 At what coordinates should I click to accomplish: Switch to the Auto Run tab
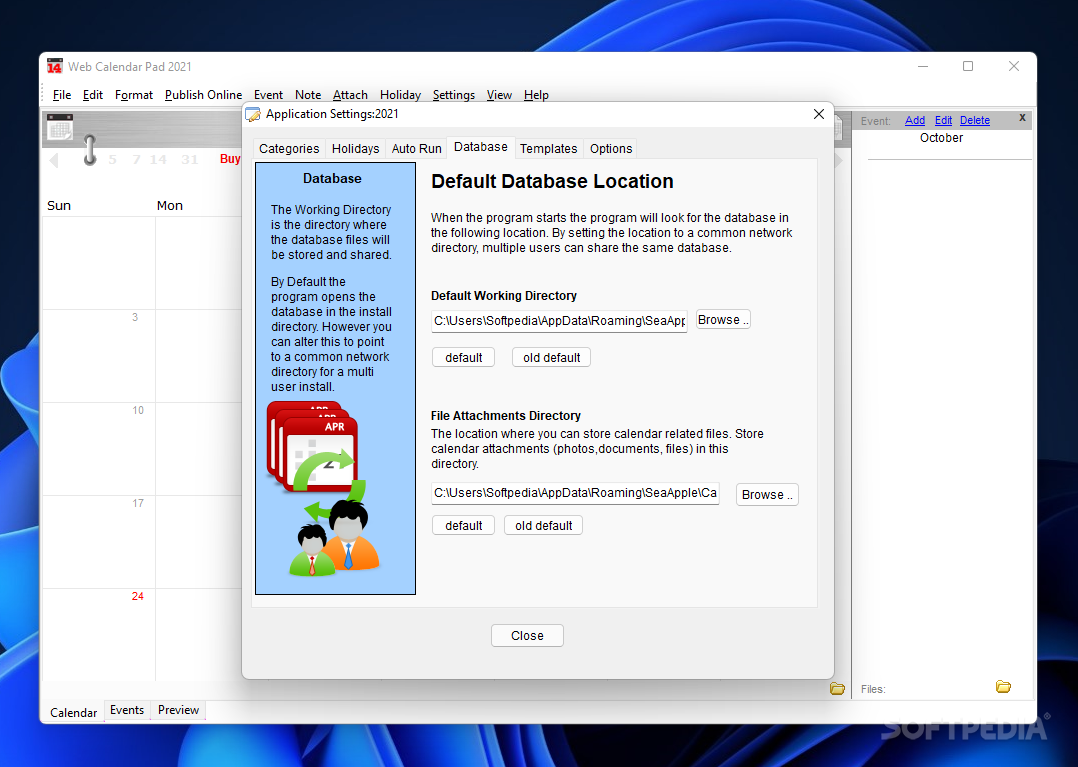pos(417,148)
